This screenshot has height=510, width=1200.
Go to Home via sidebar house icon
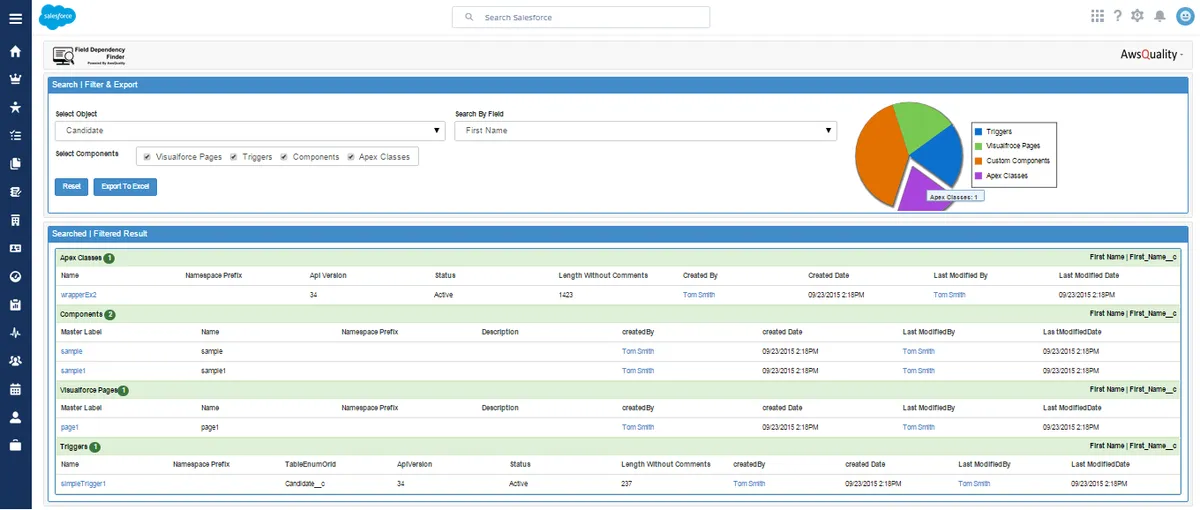coord(15,51)
